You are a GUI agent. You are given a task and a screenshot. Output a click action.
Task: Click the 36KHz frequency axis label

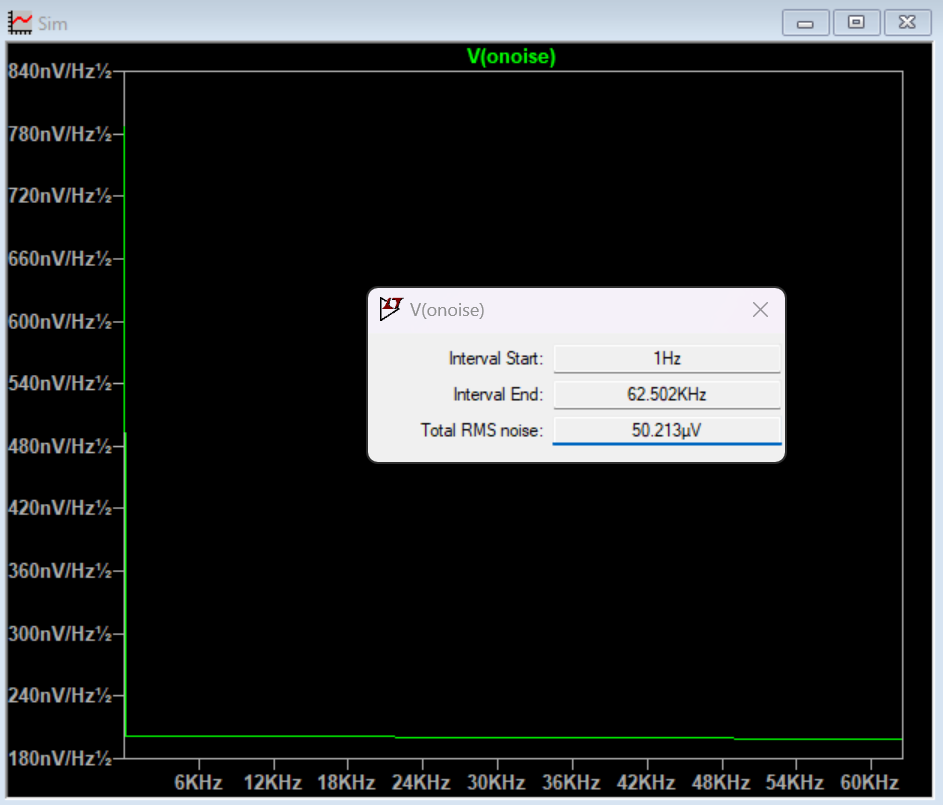[571, 783]
